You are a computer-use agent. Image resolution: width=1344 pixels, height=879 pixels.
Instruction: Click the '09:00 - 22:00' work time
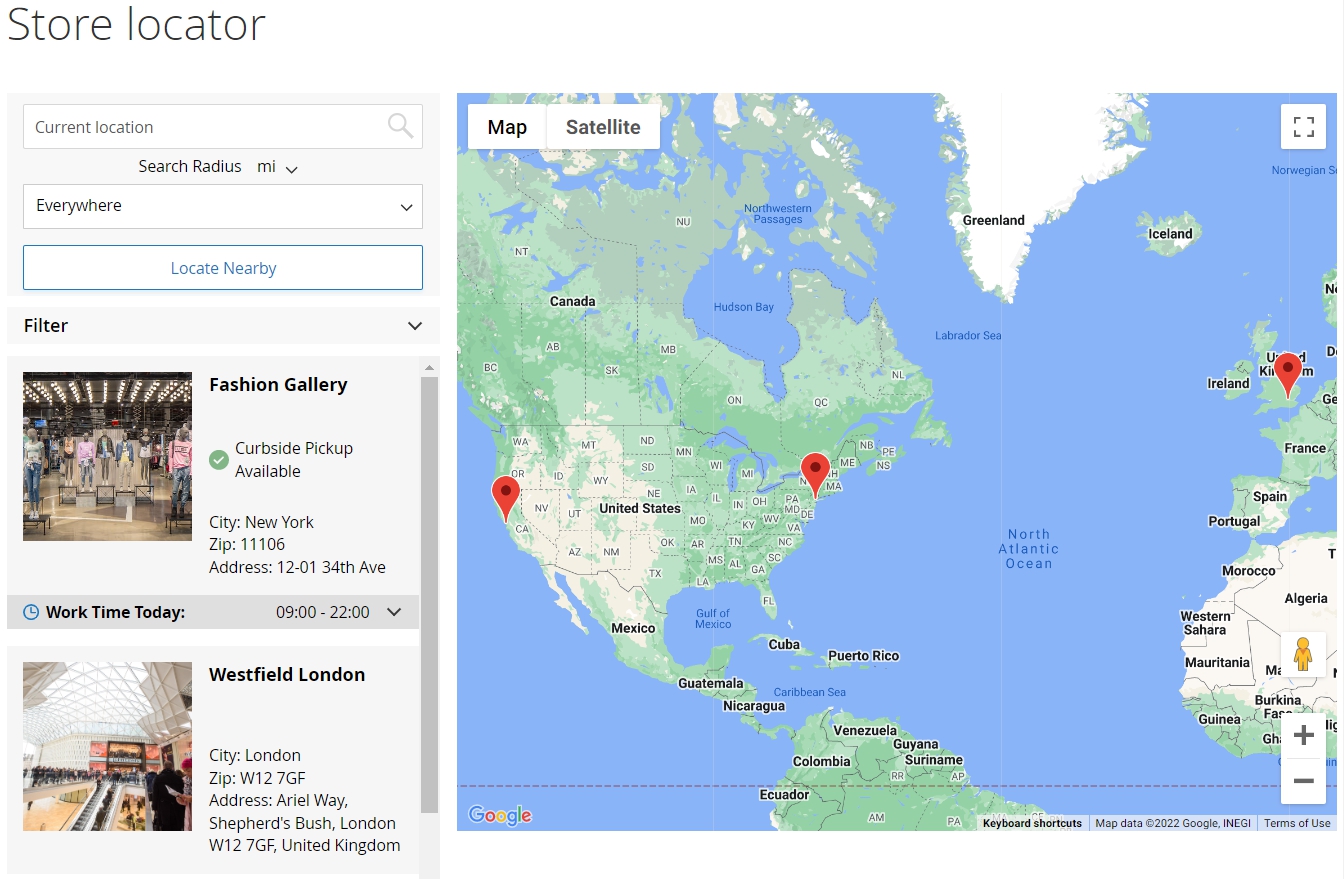[323, 612]
